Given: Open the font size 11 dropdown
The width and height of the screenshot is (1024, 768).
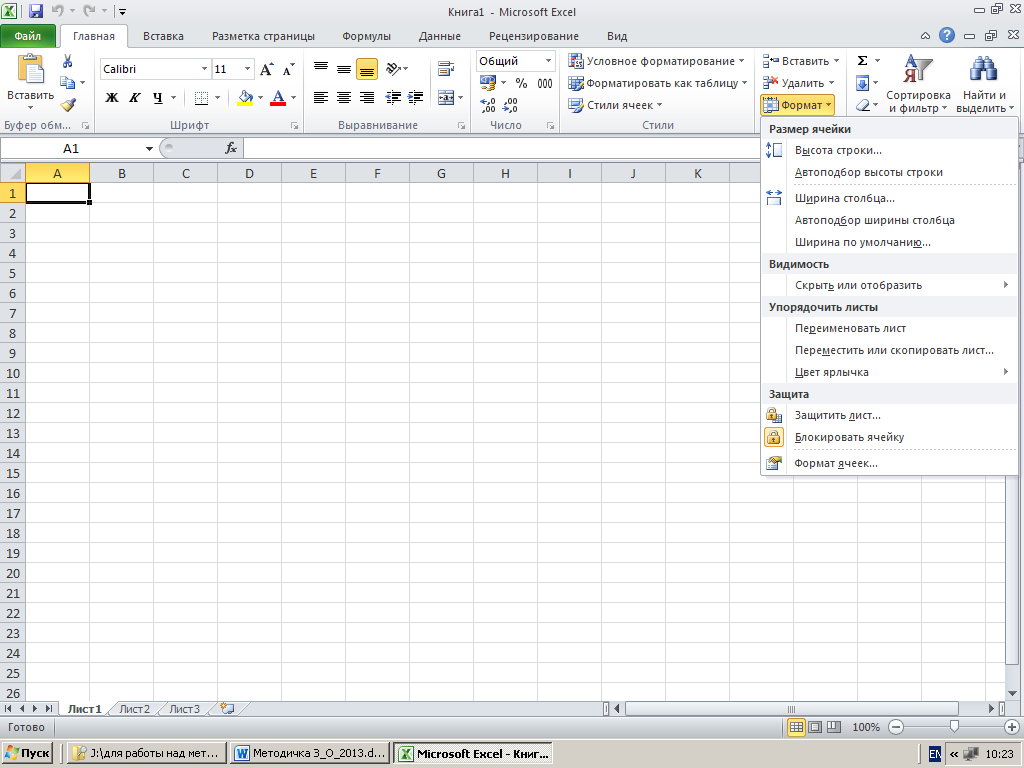Looking at the screenshot, I should [x=247, y=69].
